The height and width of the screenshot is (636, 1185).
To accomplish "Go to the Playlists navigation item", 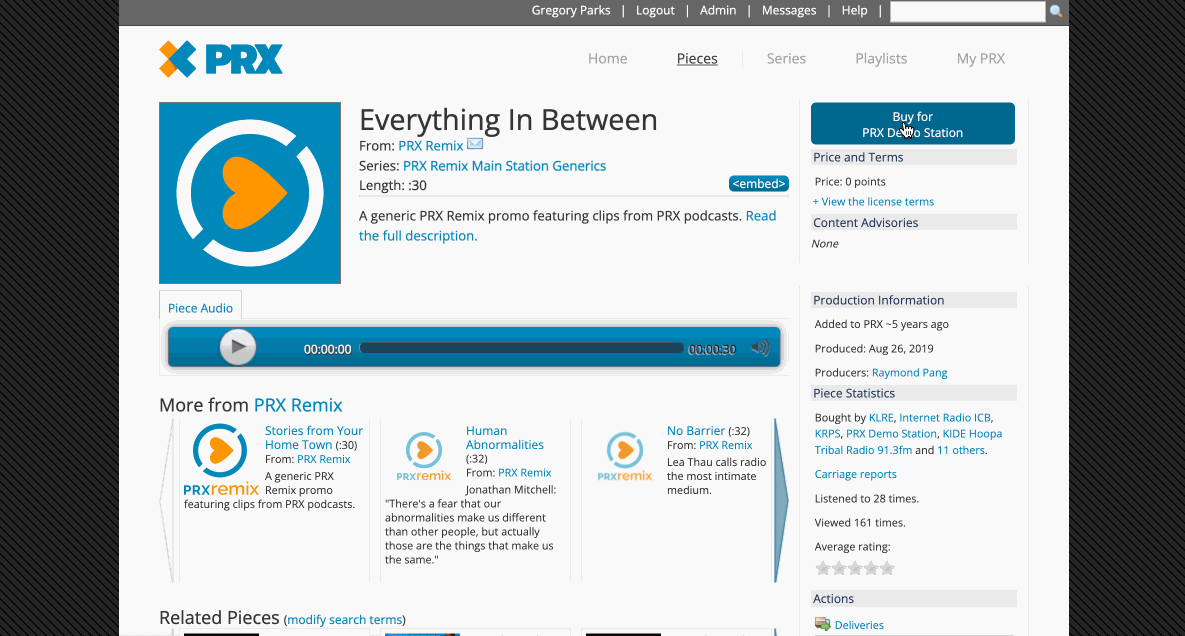I will (881, 58).
